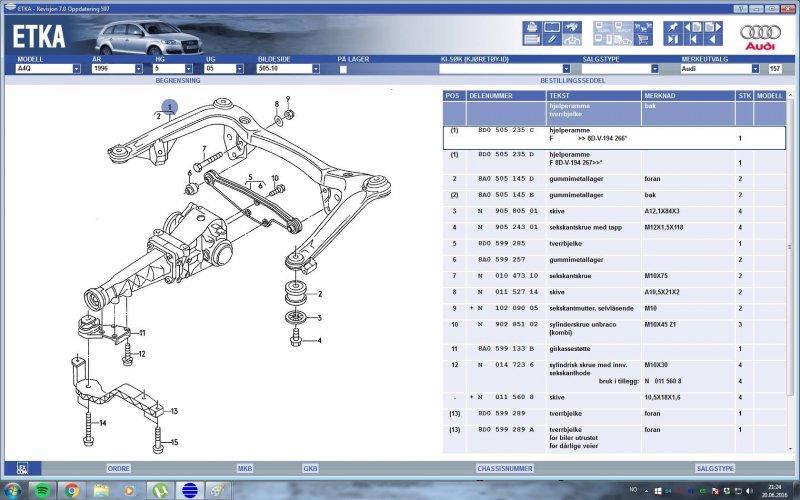Click the ORDRE button in bottom bar
800x500 pixels.
[x=119, y=468]
